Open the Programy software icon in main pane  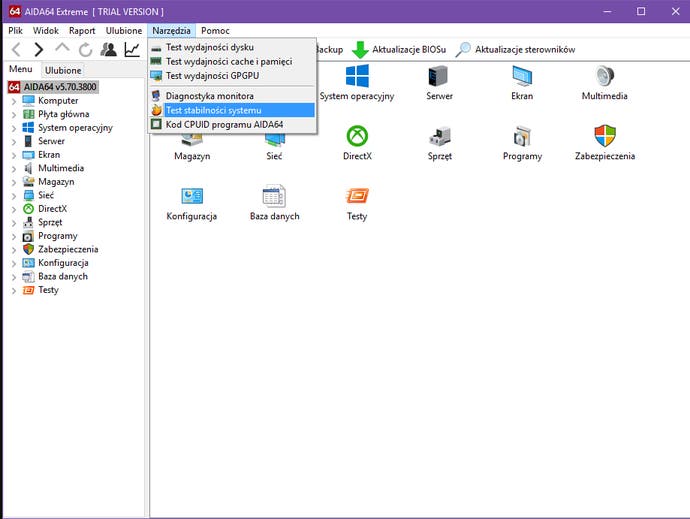click(522, 136)
